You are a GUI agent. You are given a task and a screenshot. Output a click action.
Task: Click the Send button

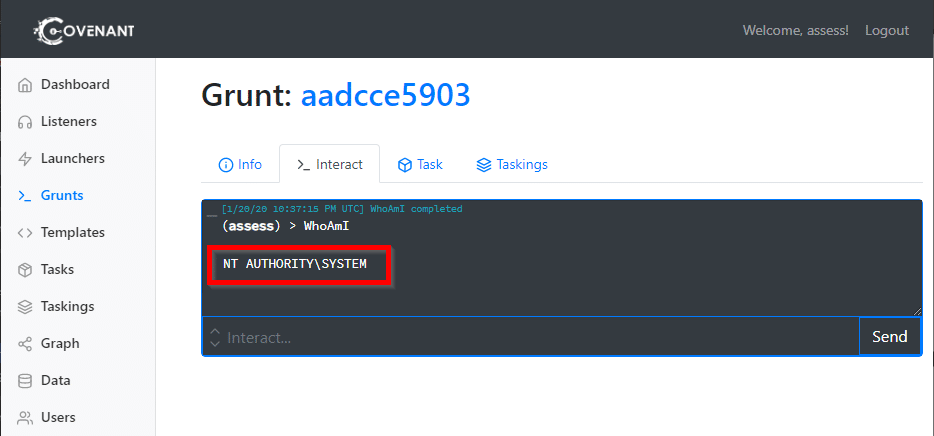[889, 337]
